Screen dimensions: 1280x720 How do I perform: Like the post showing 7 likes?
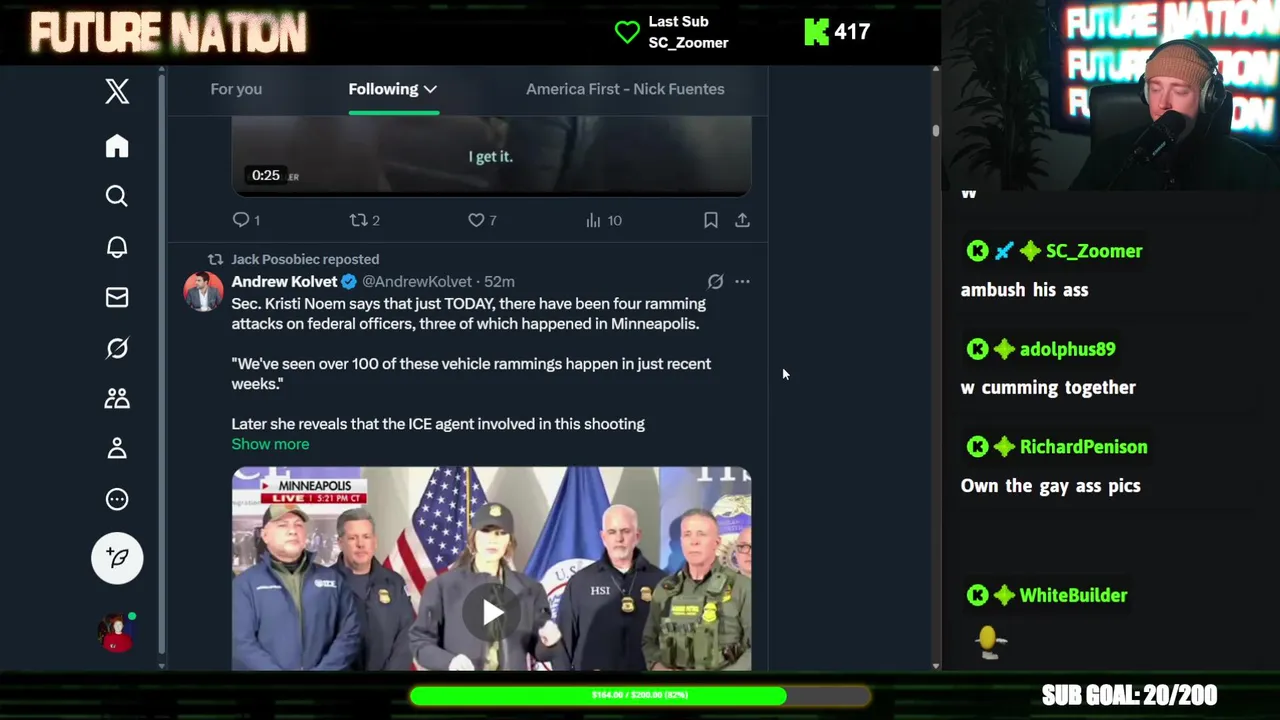click(482, 220)
